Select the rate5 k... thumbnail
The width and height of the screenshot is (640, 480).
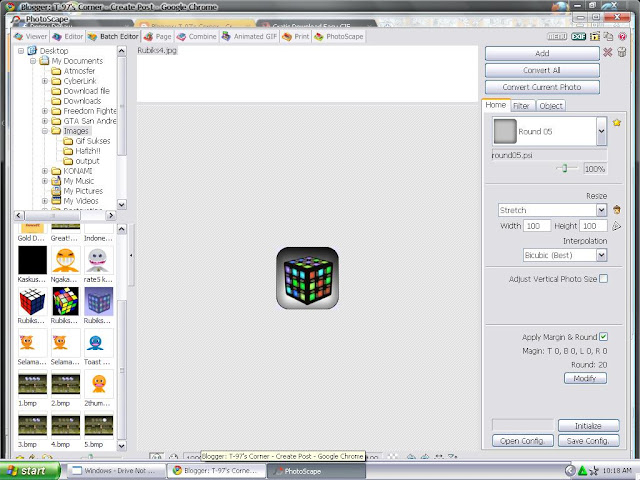pyautogui.click(x=98, y=260)
